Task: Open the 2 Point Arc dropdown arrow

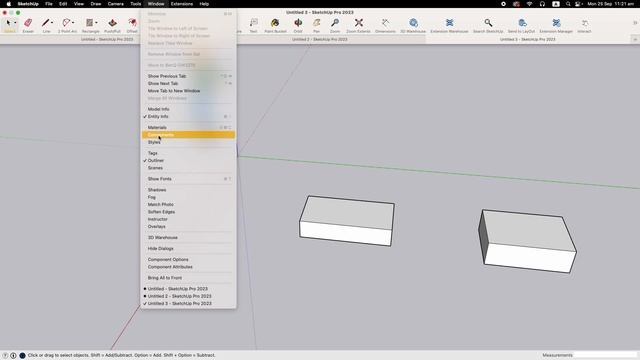Action: click(x=73, y=23)
